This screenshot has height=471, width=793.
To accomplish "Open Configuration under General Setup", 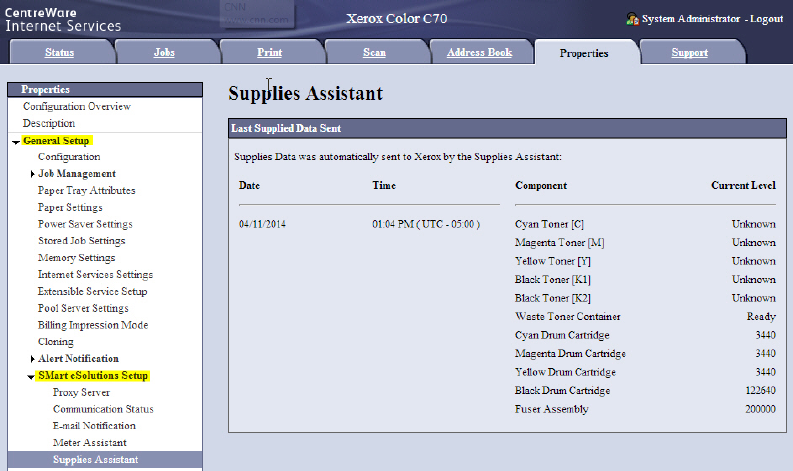I will (x=69, y=157).
